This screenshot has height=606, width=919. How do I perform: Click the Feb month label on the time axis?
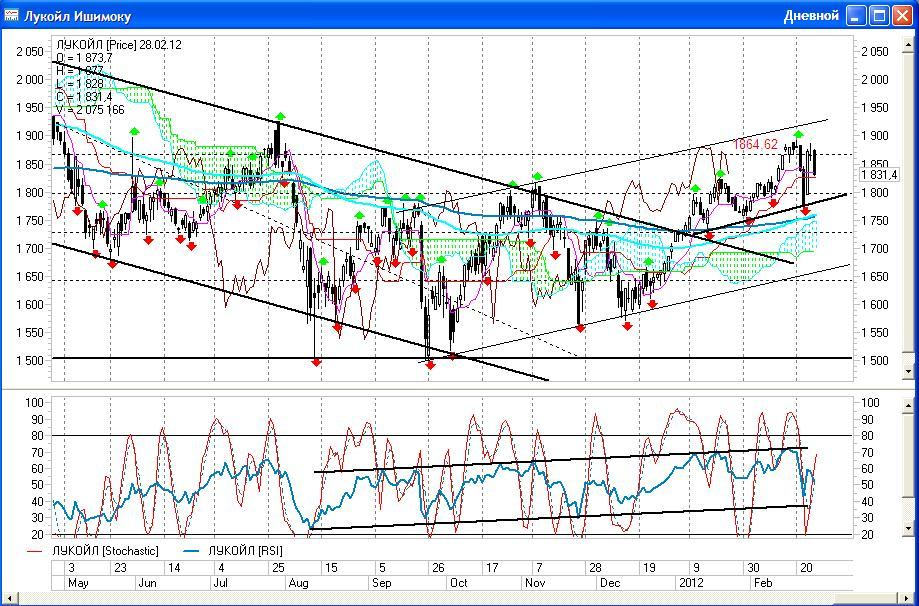763,583
